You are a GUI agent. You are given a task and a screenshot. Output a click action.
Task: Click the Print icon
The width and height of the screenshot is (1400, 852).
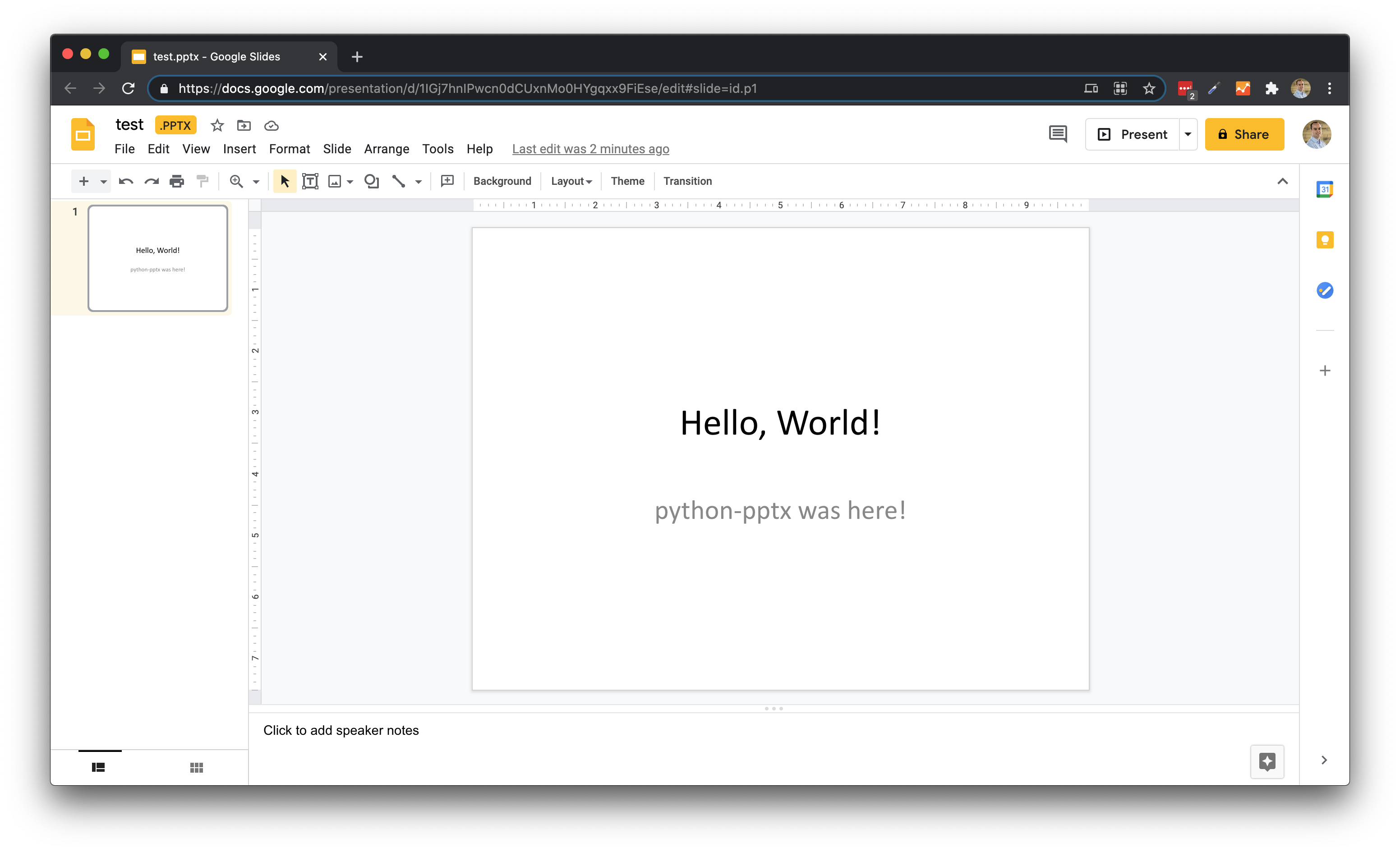pos(177,181)
